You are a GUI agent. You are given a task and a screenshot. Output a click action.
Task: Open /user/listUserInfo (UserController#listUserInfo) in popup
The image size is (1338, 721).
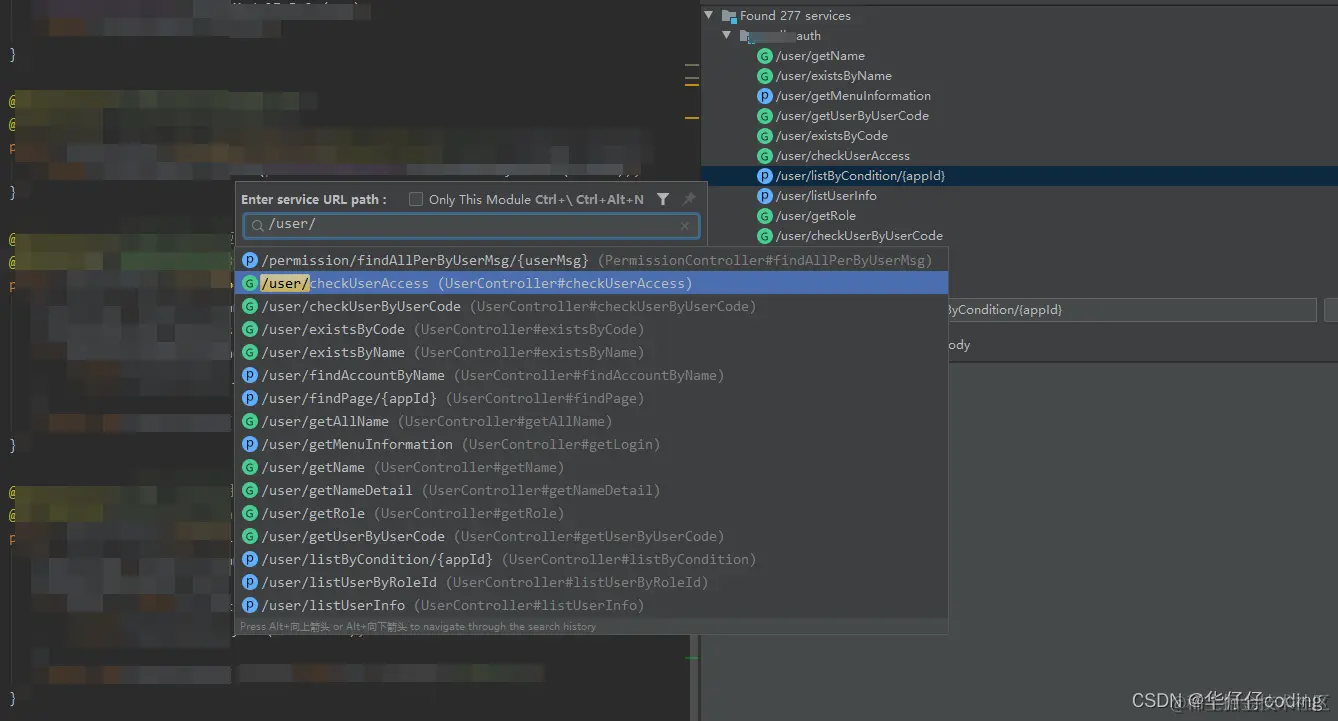click(591, 605)
